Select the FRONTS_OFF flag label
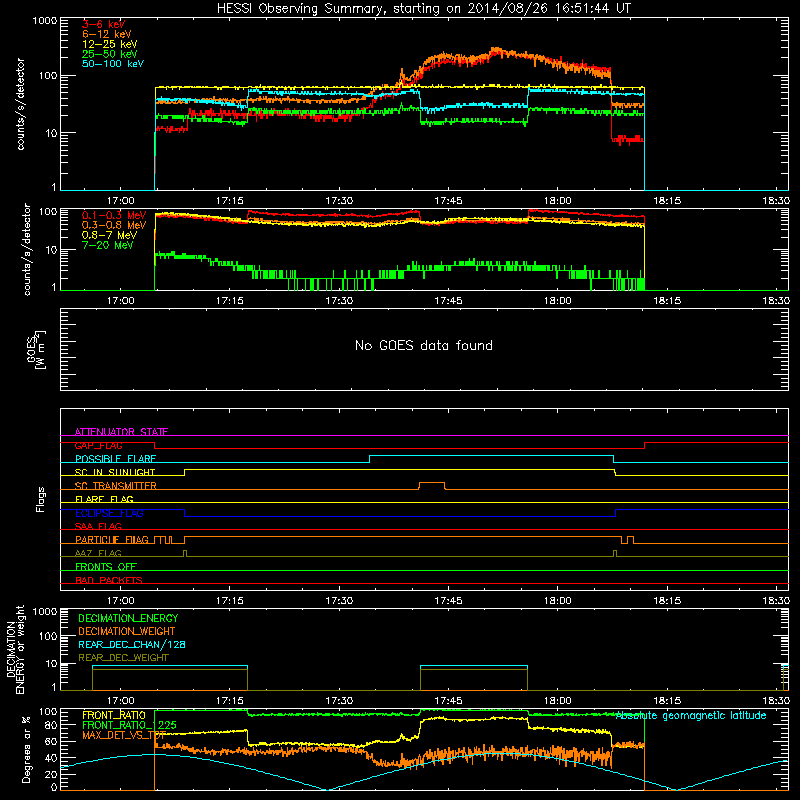 [106, 567]
